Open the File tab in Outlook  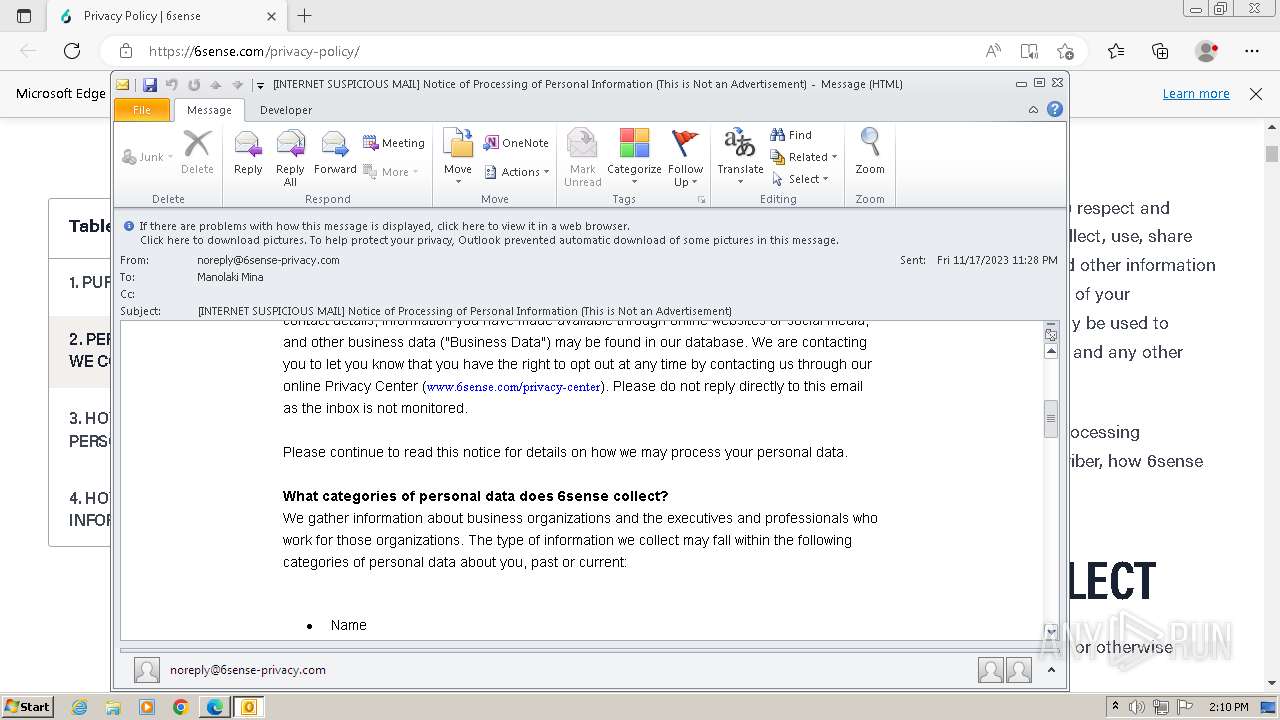[142, 110]
